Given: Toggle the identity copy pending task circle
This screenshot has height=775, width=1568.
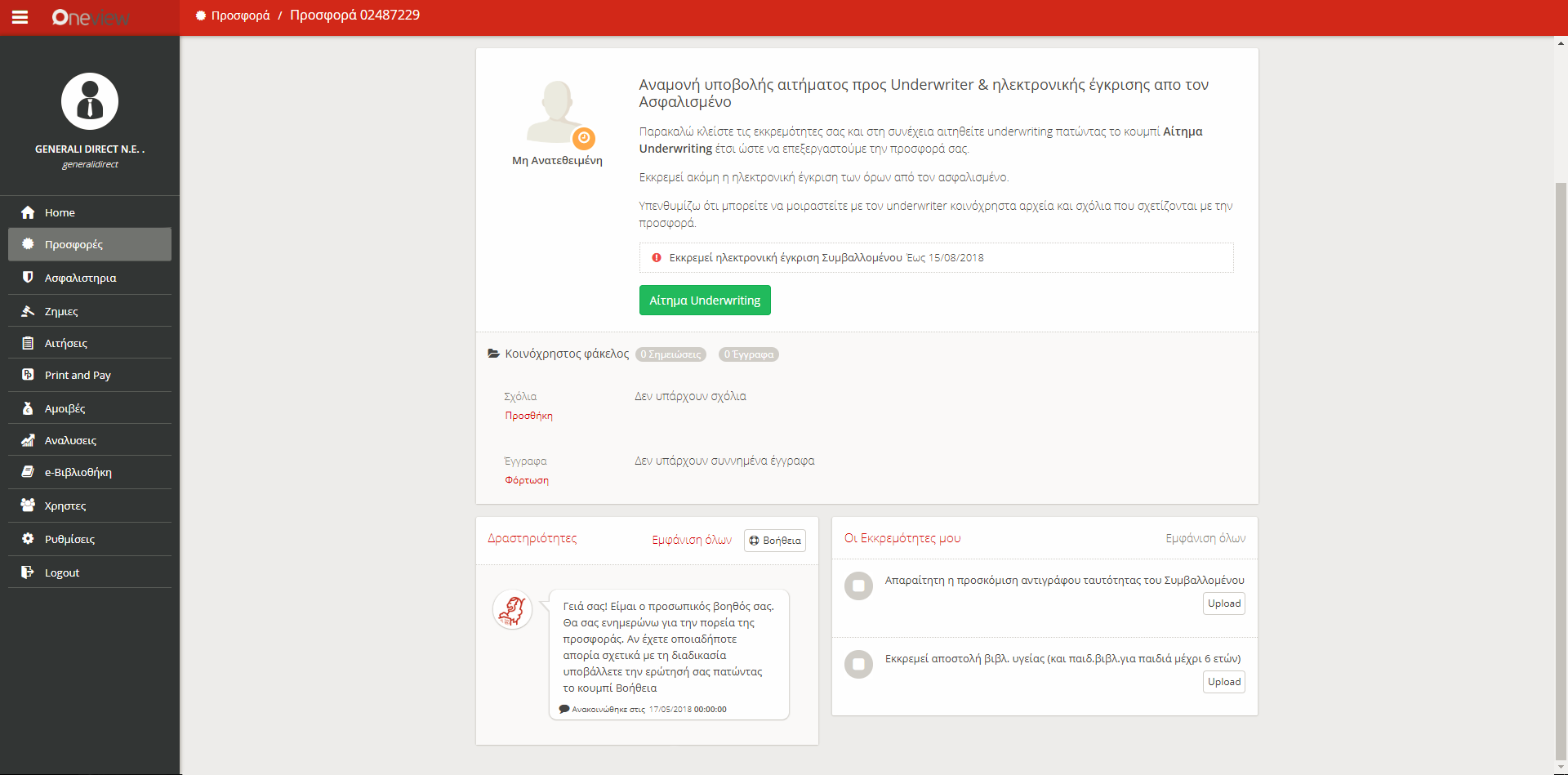Looking at the screenshot, I should [x=858, y=586].
